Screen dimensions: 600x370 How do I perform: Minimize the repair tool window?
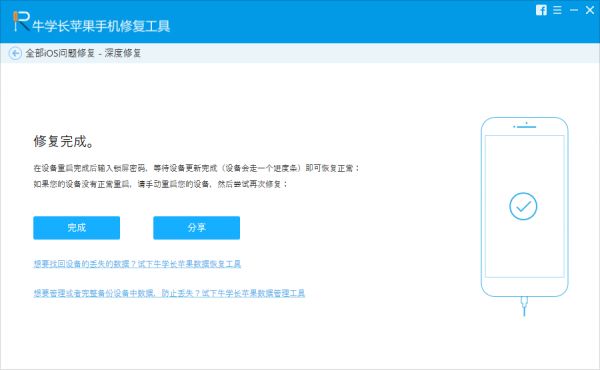click(574, 10)
